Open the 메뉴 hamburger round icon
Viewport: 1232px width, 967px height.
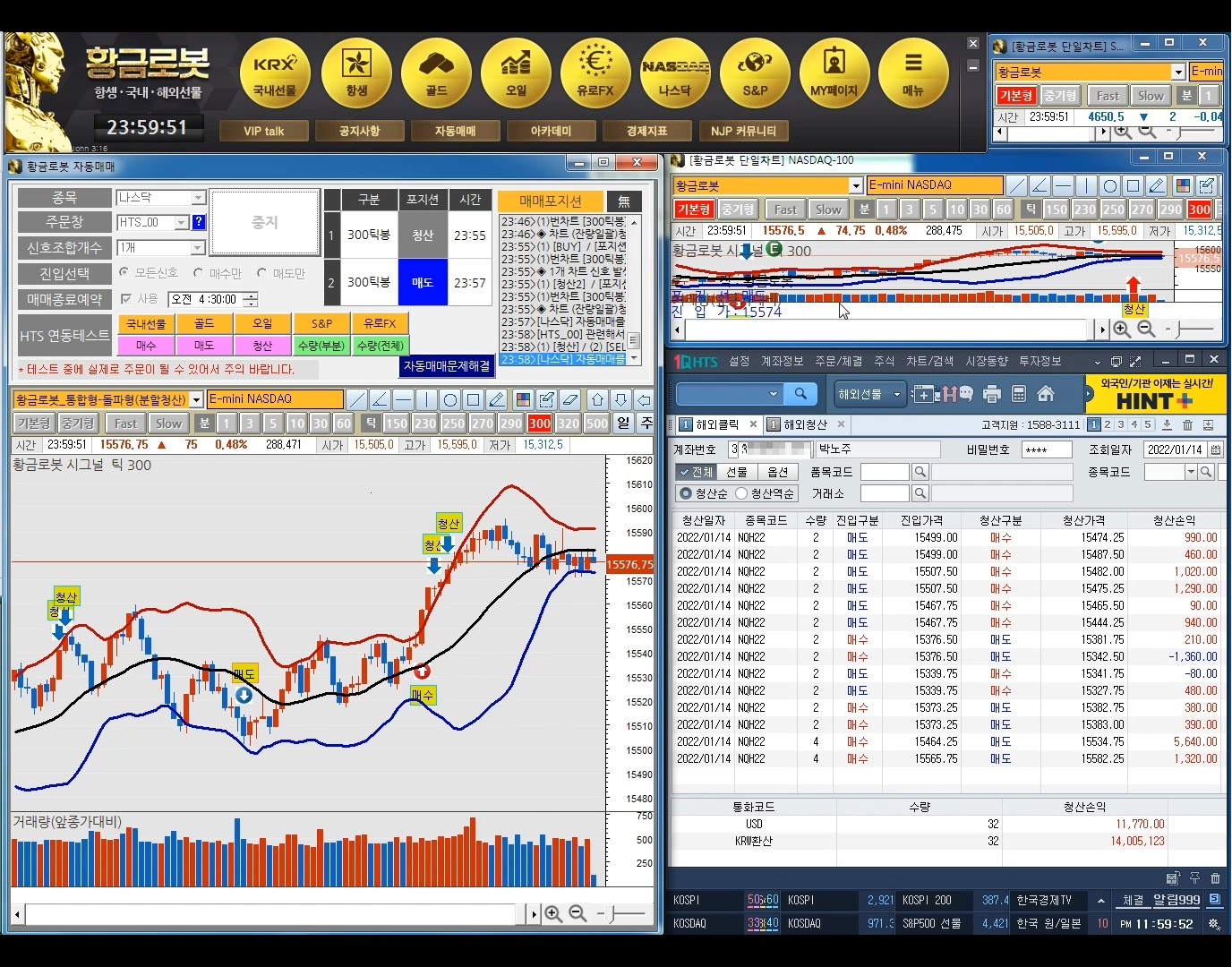(913, 73)
